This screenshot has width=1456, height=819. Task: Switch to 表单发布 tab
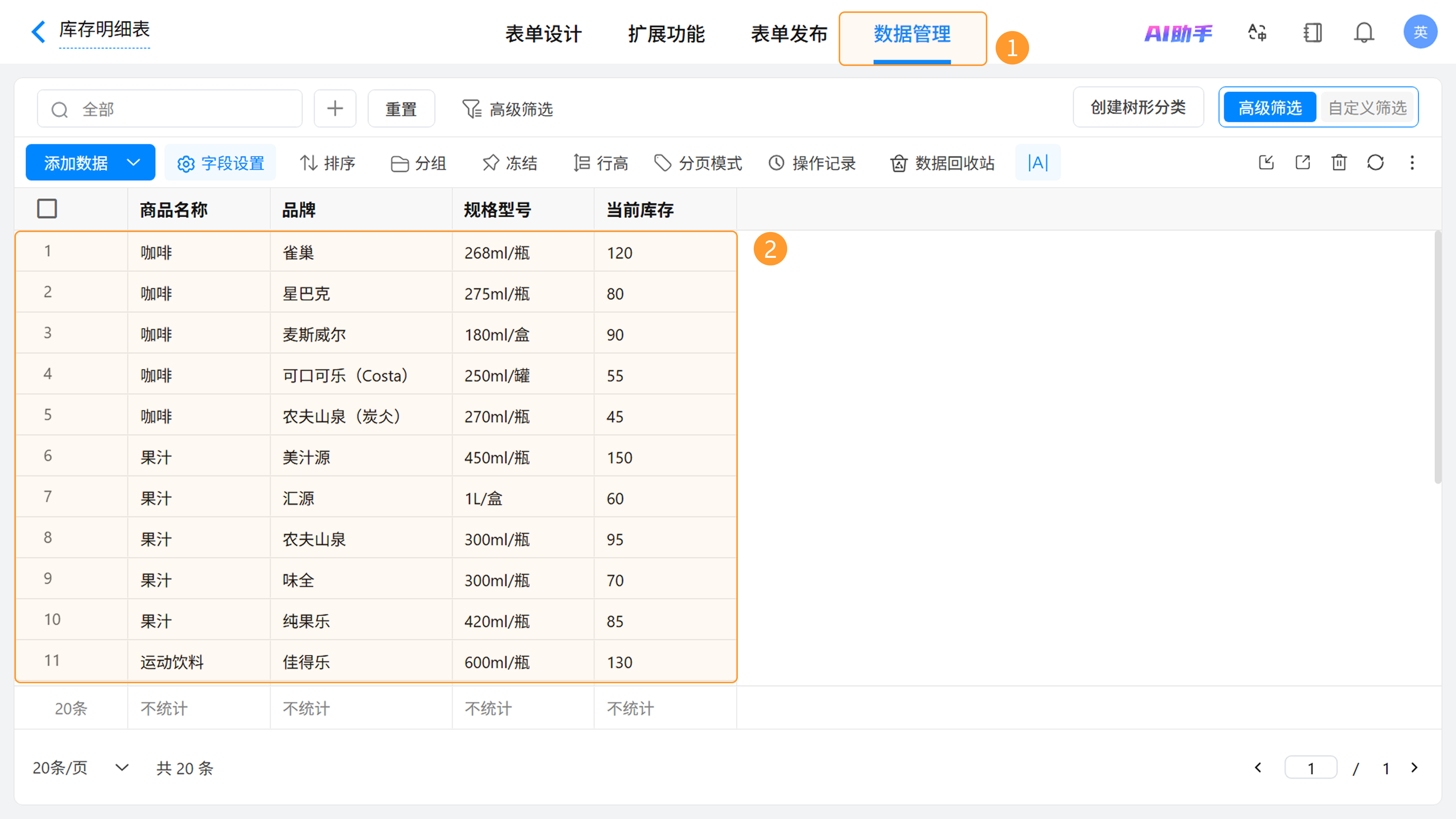[x=789, y=34]
